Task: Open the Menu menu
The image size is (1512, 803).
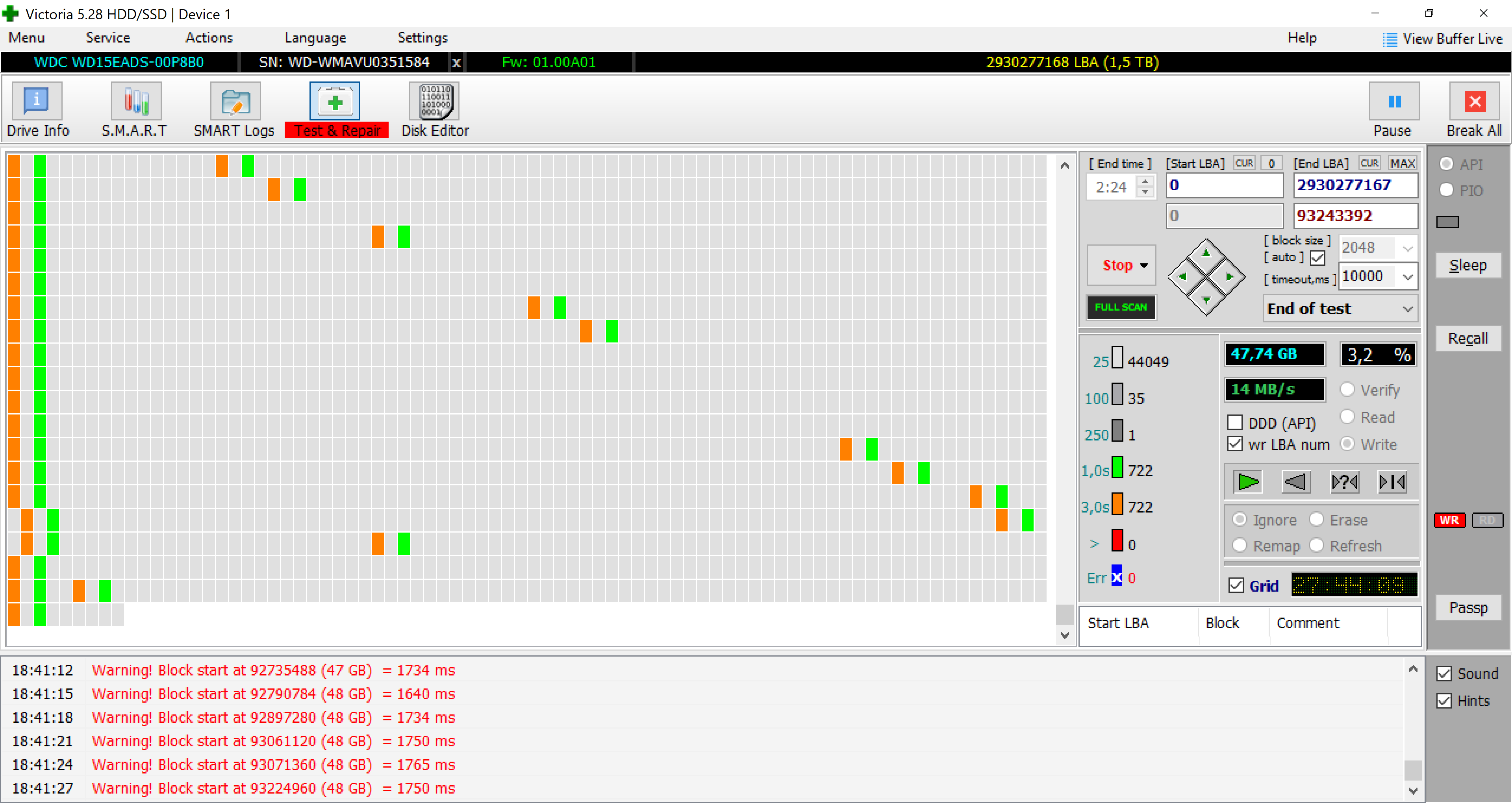Action: [26, 38]
